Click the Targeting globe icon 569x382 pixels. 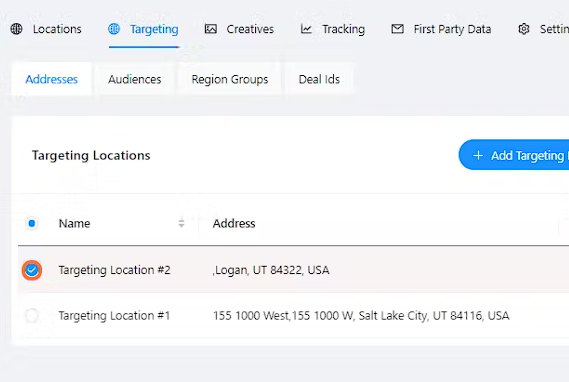(114, 29)
